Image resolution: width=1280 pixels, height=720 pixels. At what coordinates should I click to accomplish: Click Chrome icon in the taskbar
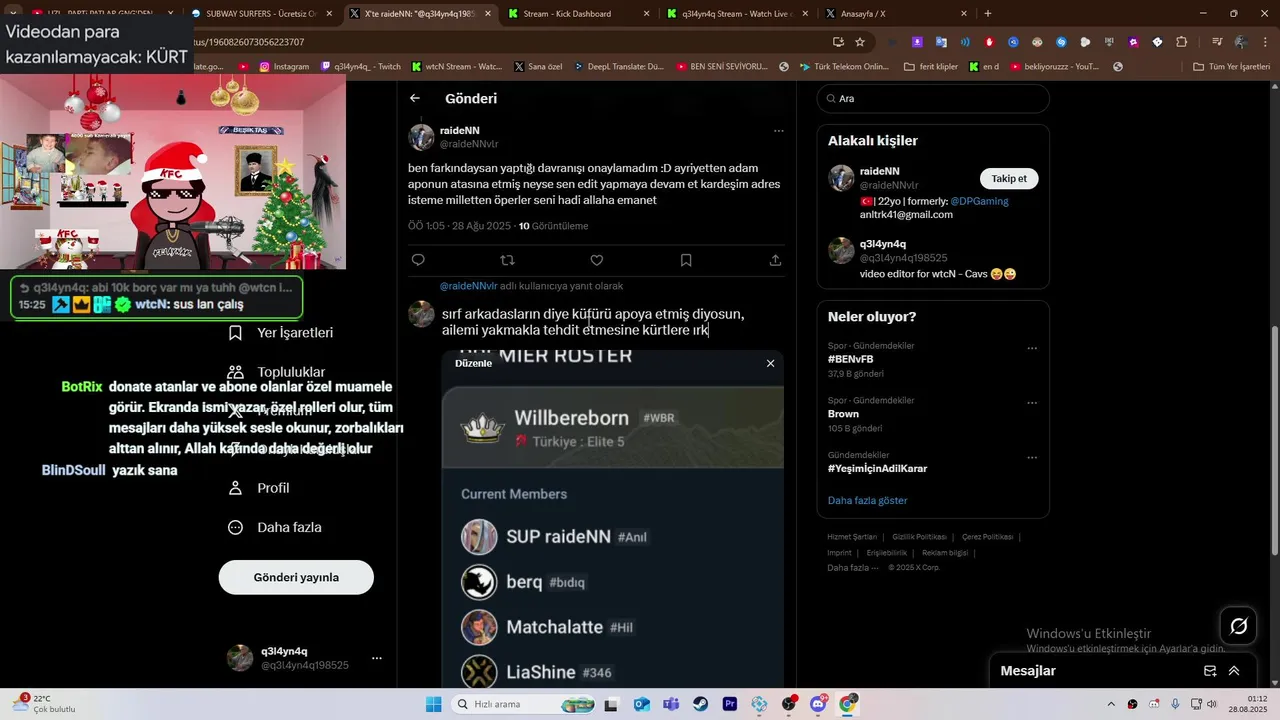click(x=848, y=704)
